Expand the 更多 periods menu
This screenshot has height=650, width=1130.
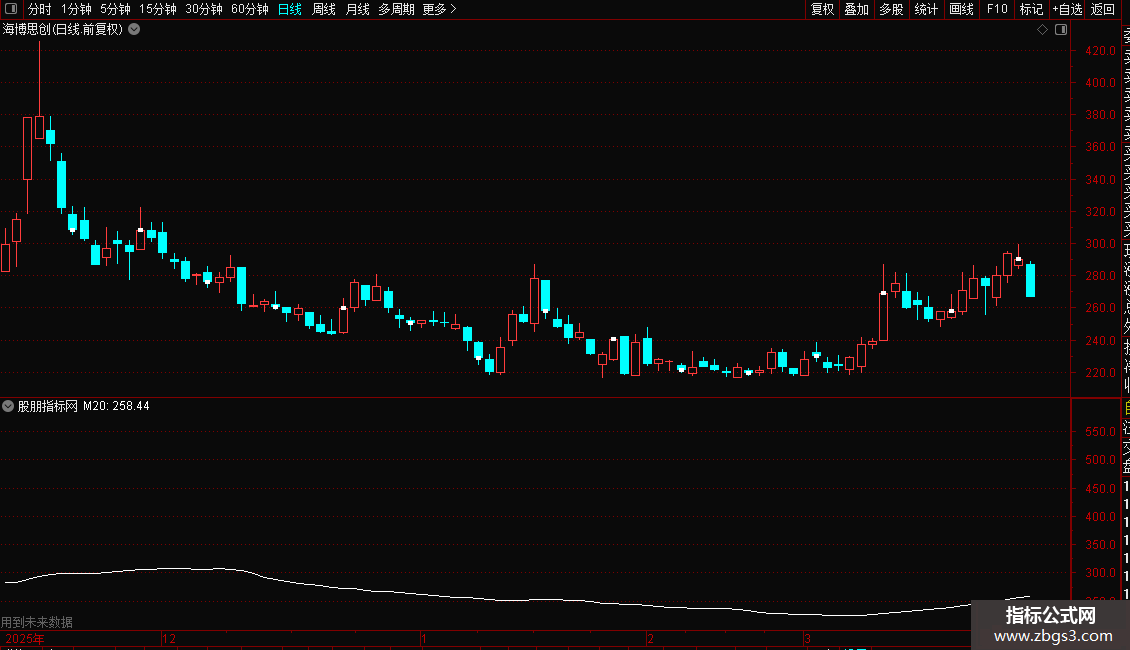(439, 9)
